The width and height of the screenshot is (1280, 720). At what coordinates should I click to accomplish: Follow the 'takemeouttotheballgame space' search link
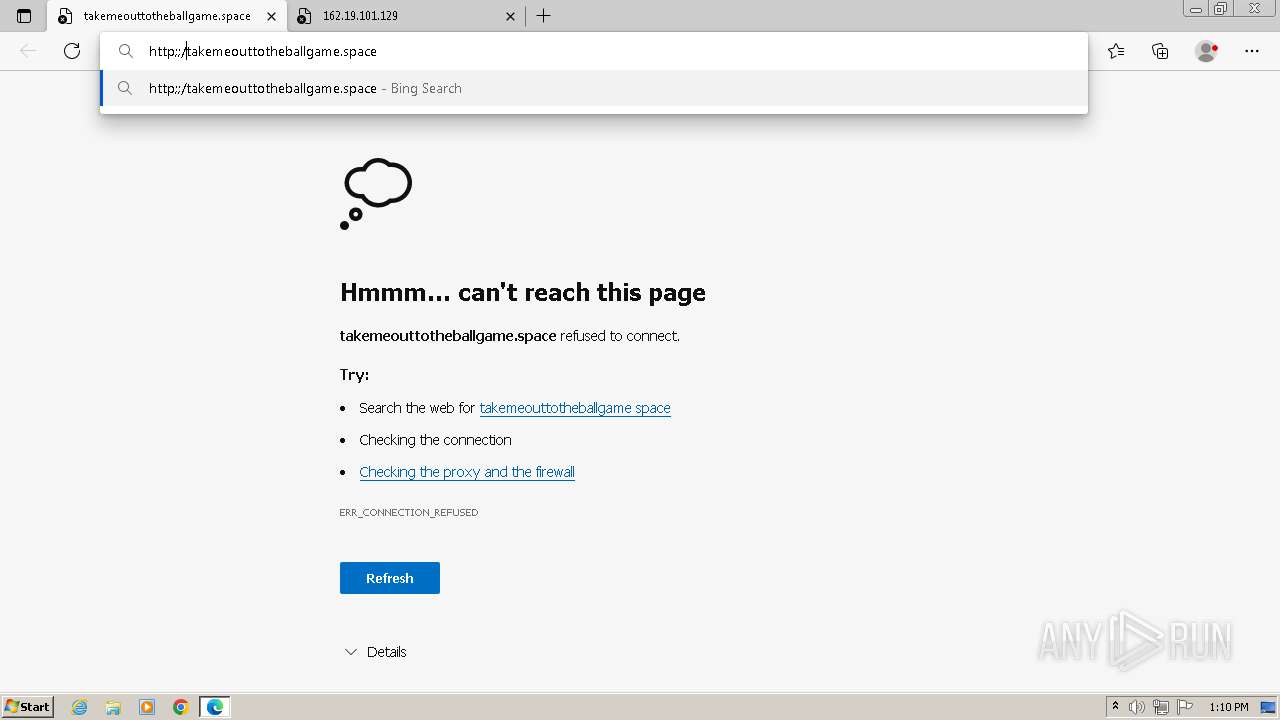click(575, 408)
